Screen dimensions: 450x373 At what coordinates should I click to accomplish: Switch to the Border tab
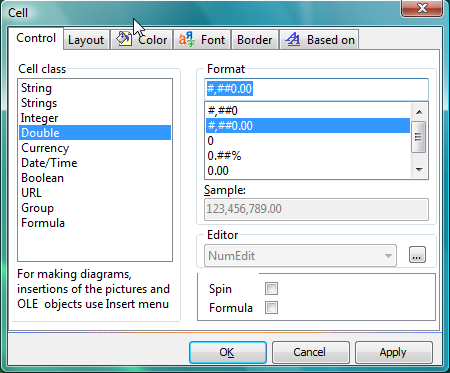(x=255, y=40)
